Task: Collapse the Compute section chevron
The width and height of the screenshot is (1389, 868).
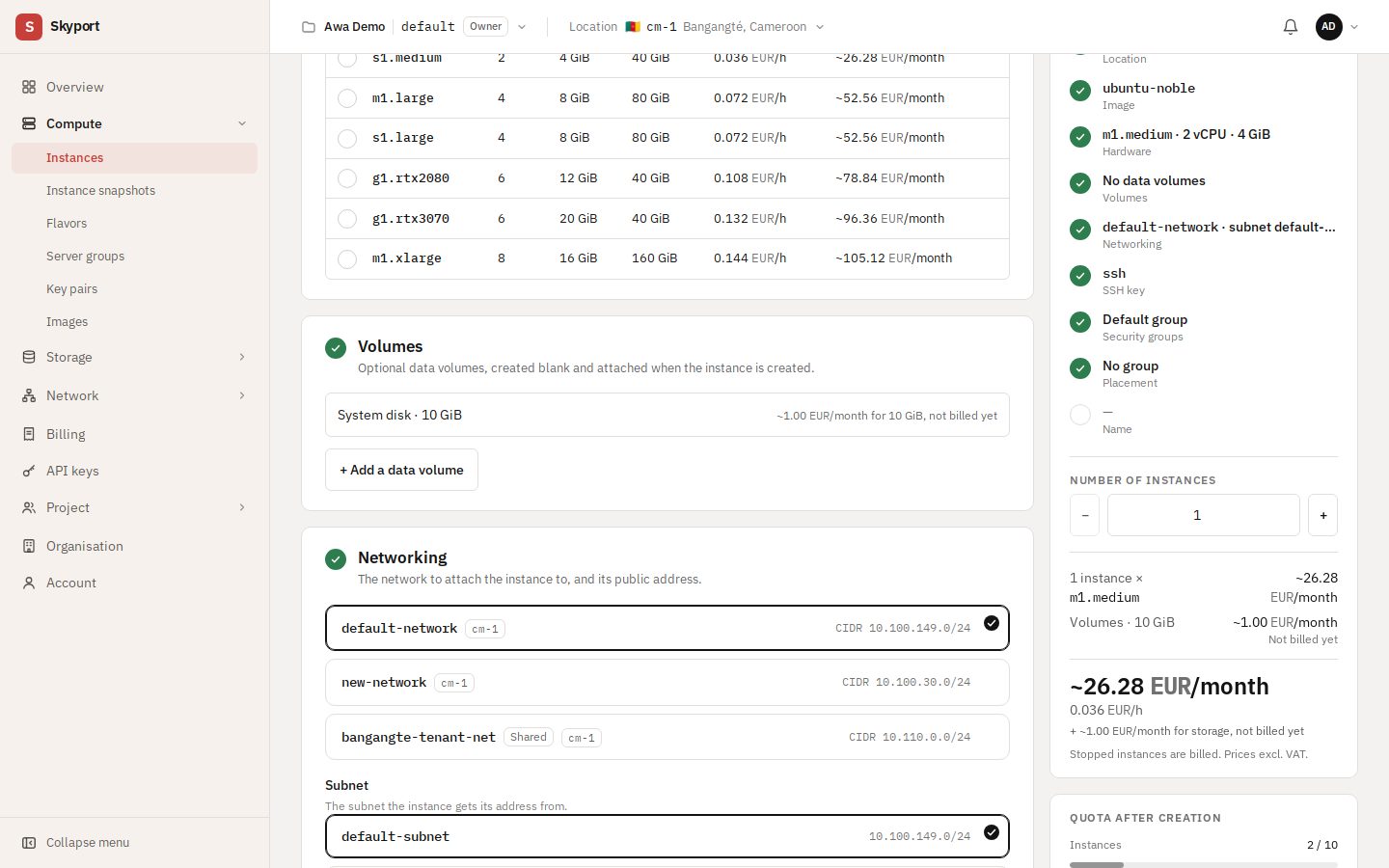Action: tap(242, 123)
